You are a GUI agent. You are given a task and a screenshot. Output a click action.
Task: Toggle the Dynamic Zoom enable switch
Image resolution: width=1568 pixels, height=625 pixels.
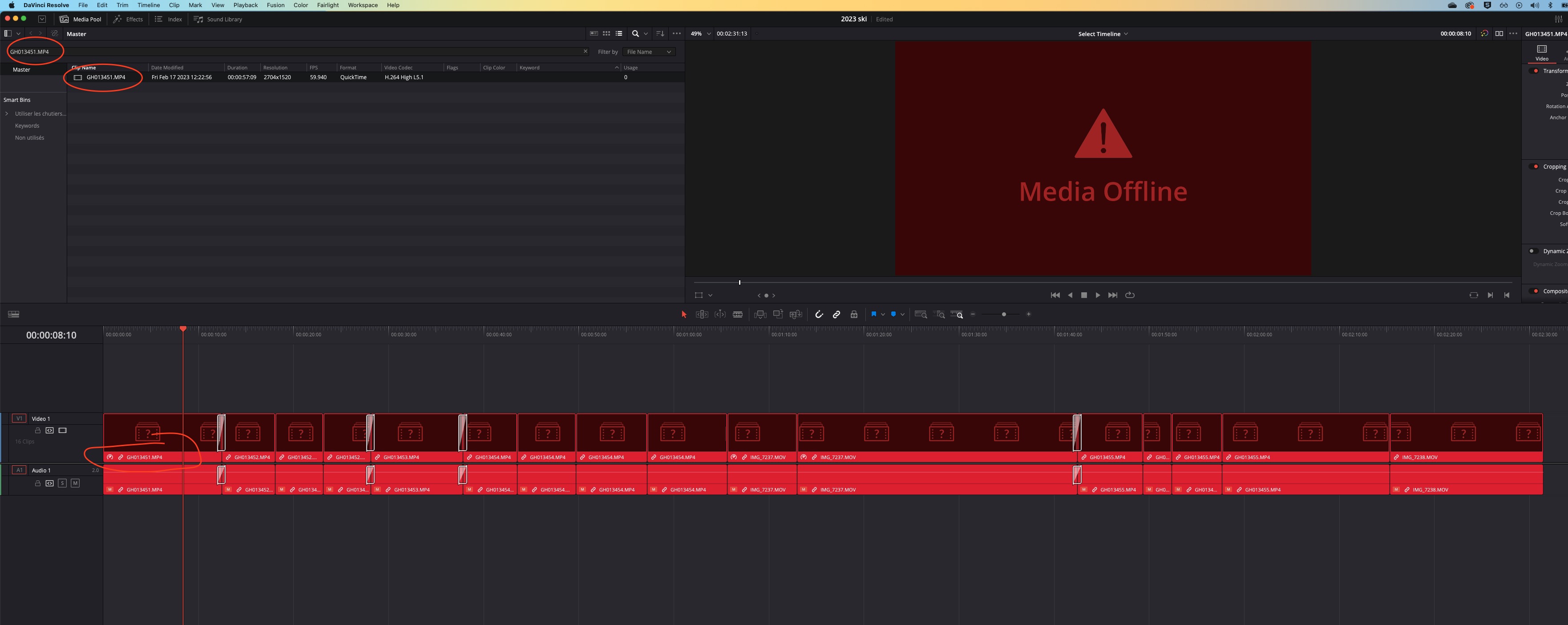click(x=1534, y=251)
